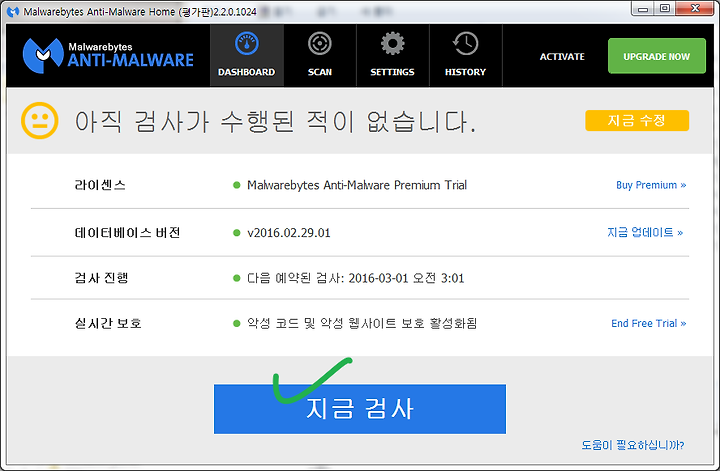Click the next scheduled scan 2016-03-01 text
720x471 pixels.
coord(356,278)
